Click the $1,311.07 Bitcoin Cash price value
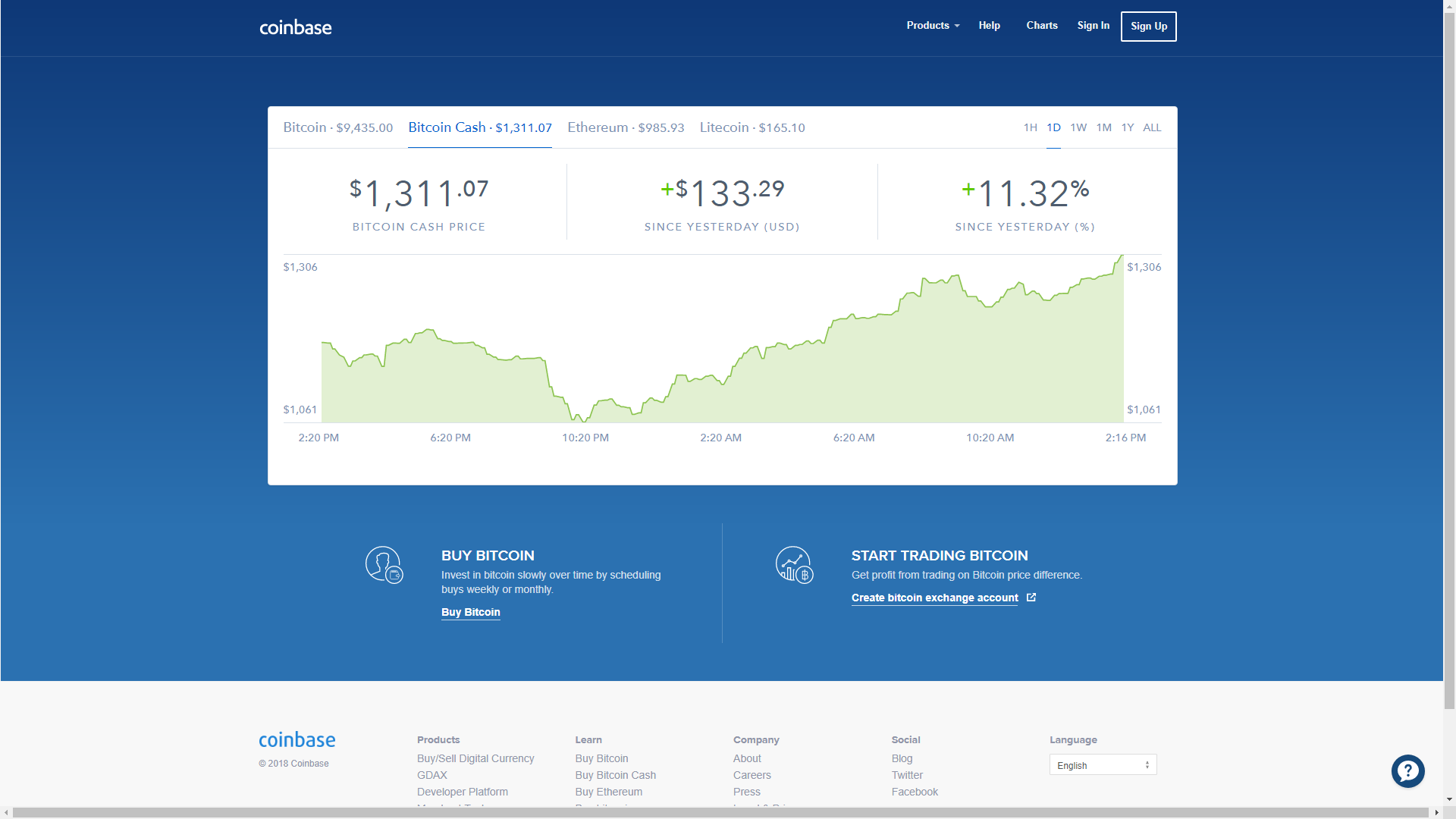Image resolution: width=1456 pixels, height=819 pixels. pos(419,193)
